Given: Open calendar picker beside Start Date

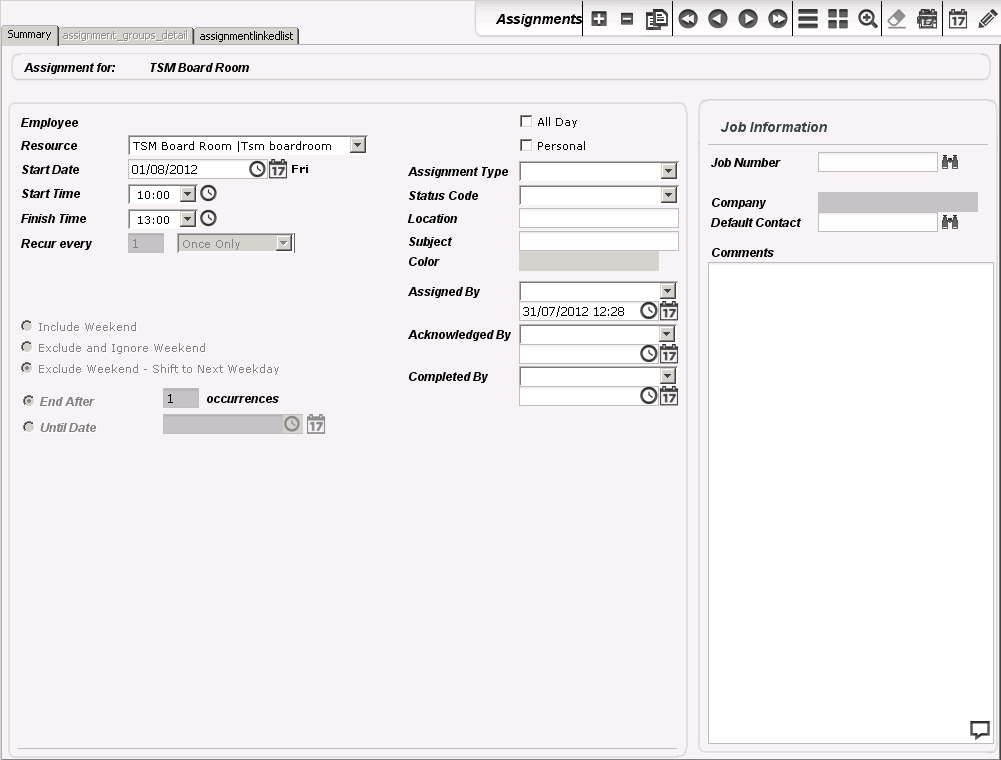Looking at the screenshot, I should 278,169.
